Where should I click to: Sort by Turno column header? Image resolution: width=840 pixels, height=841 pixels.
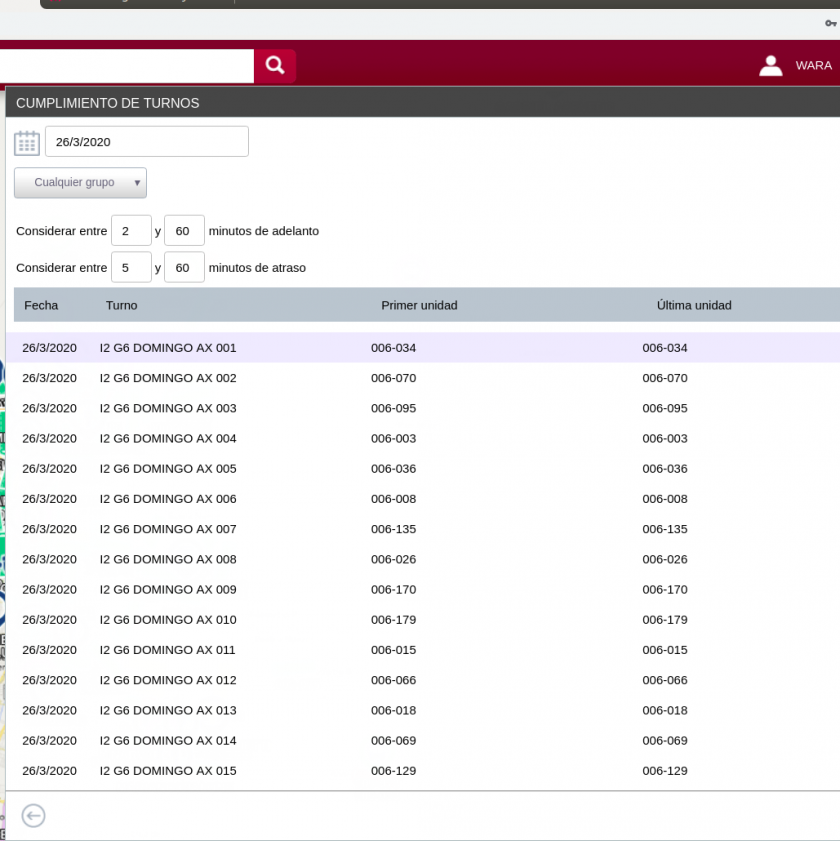point(121,305)
